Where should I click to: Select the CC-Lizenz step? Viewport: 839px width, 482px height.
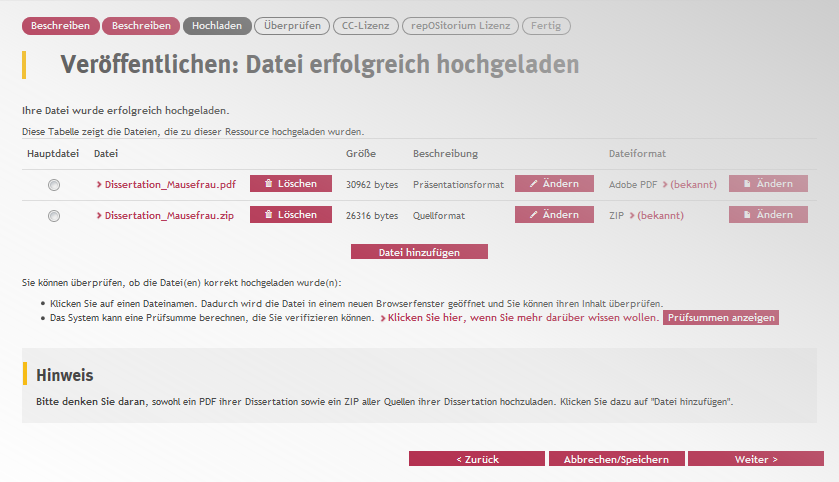365,26
